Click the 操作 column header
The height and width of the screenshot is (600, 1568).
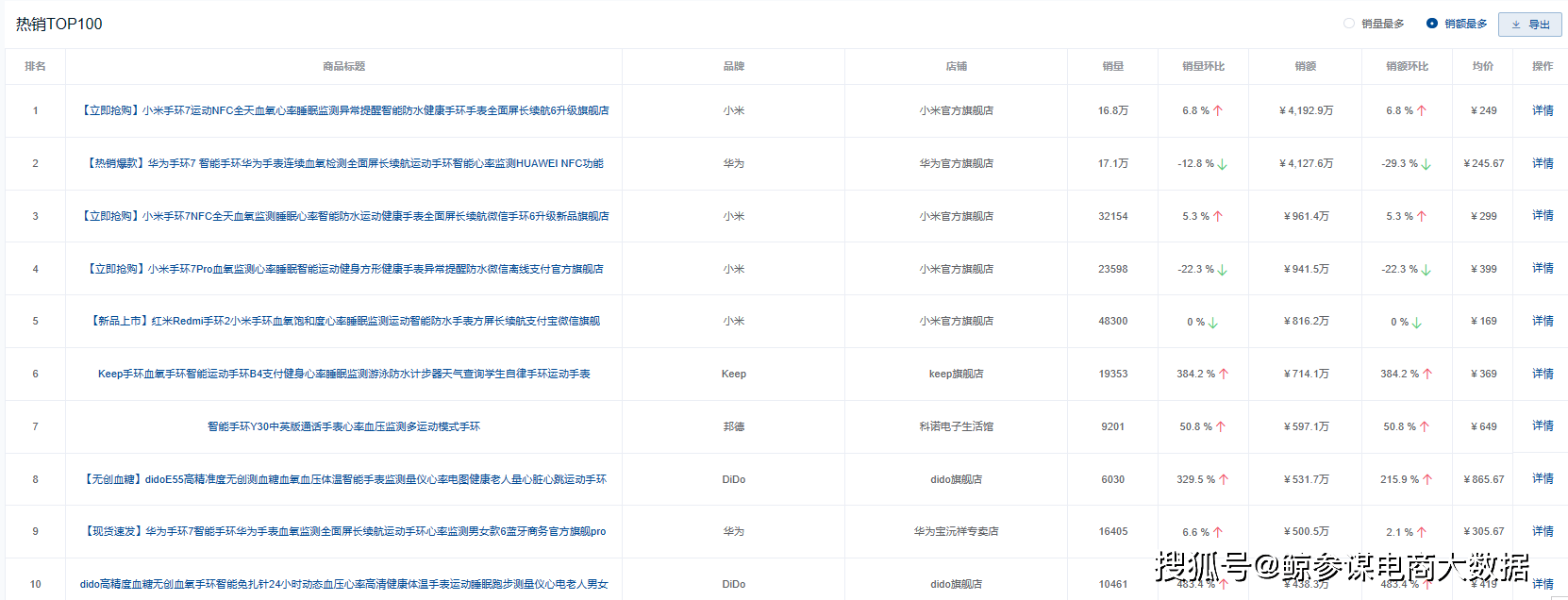pos(1543,66)
